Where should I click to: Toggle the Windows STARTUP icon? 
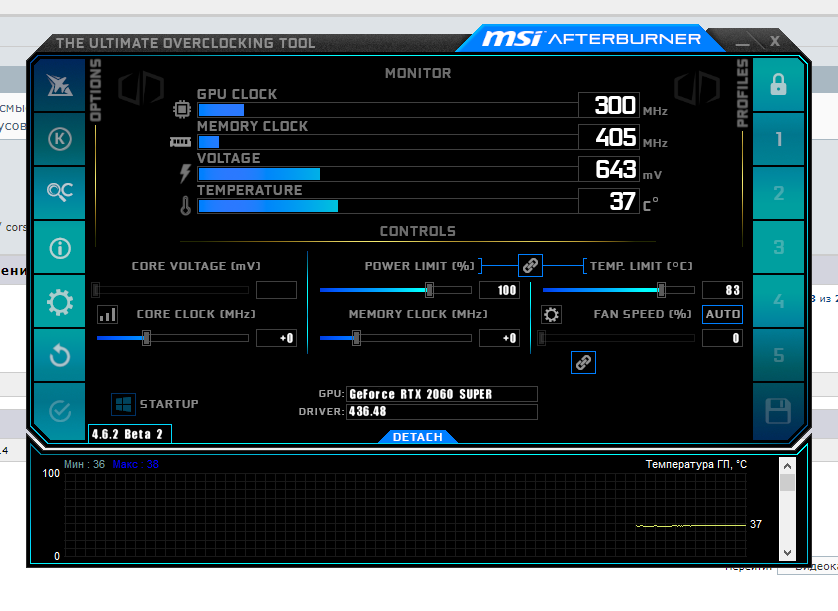click(x=123, y=404)
